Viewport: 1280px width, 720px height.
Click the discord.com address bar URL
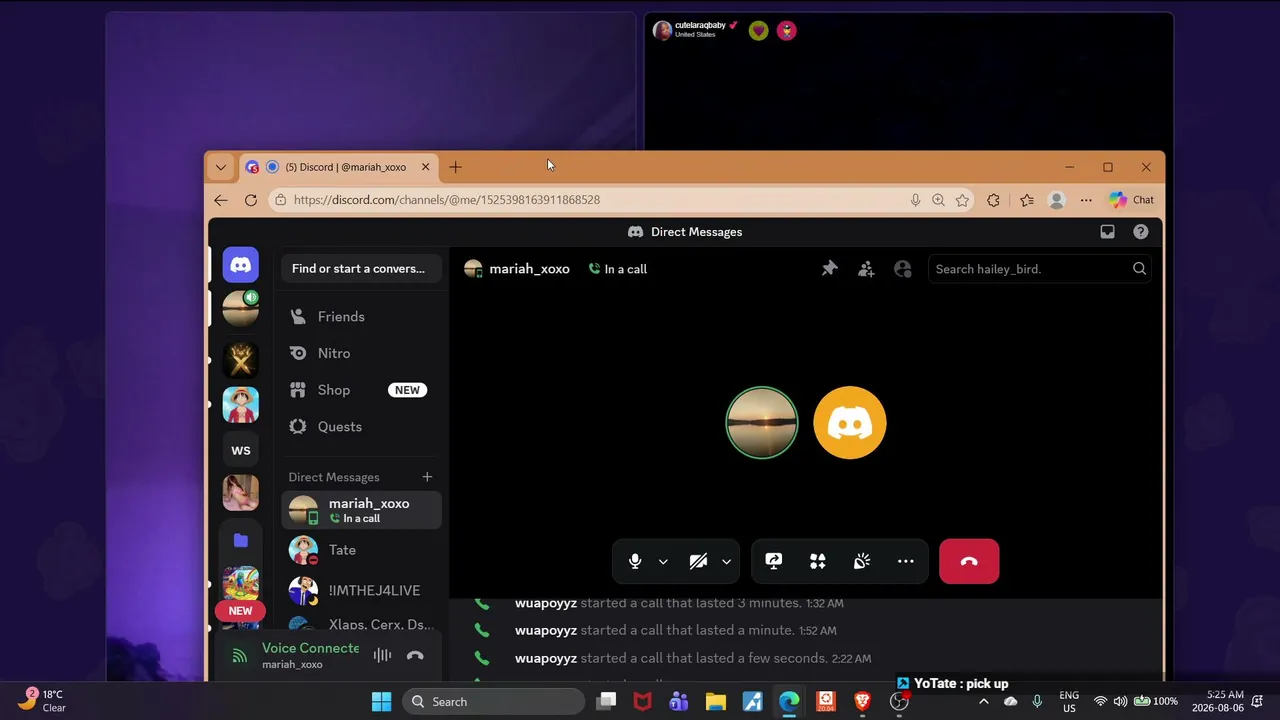447,200
